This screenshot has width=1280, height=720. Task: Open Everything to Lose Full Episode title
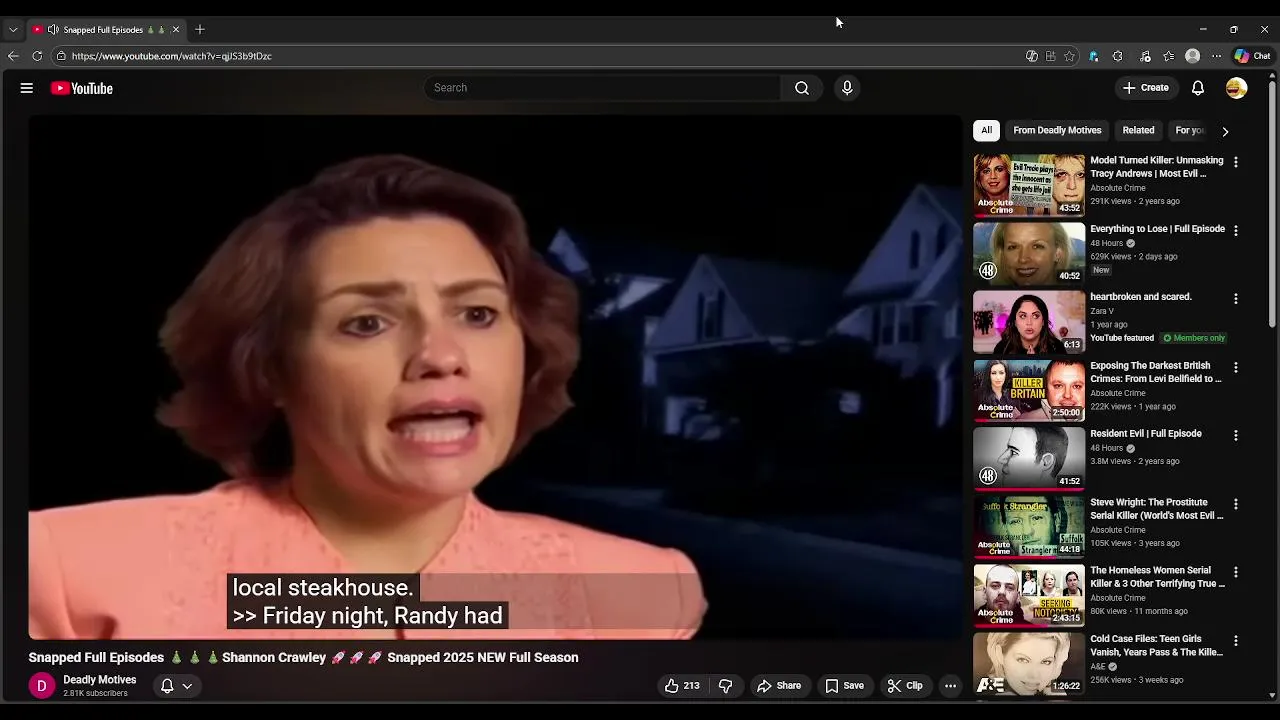pos(1157,229)
